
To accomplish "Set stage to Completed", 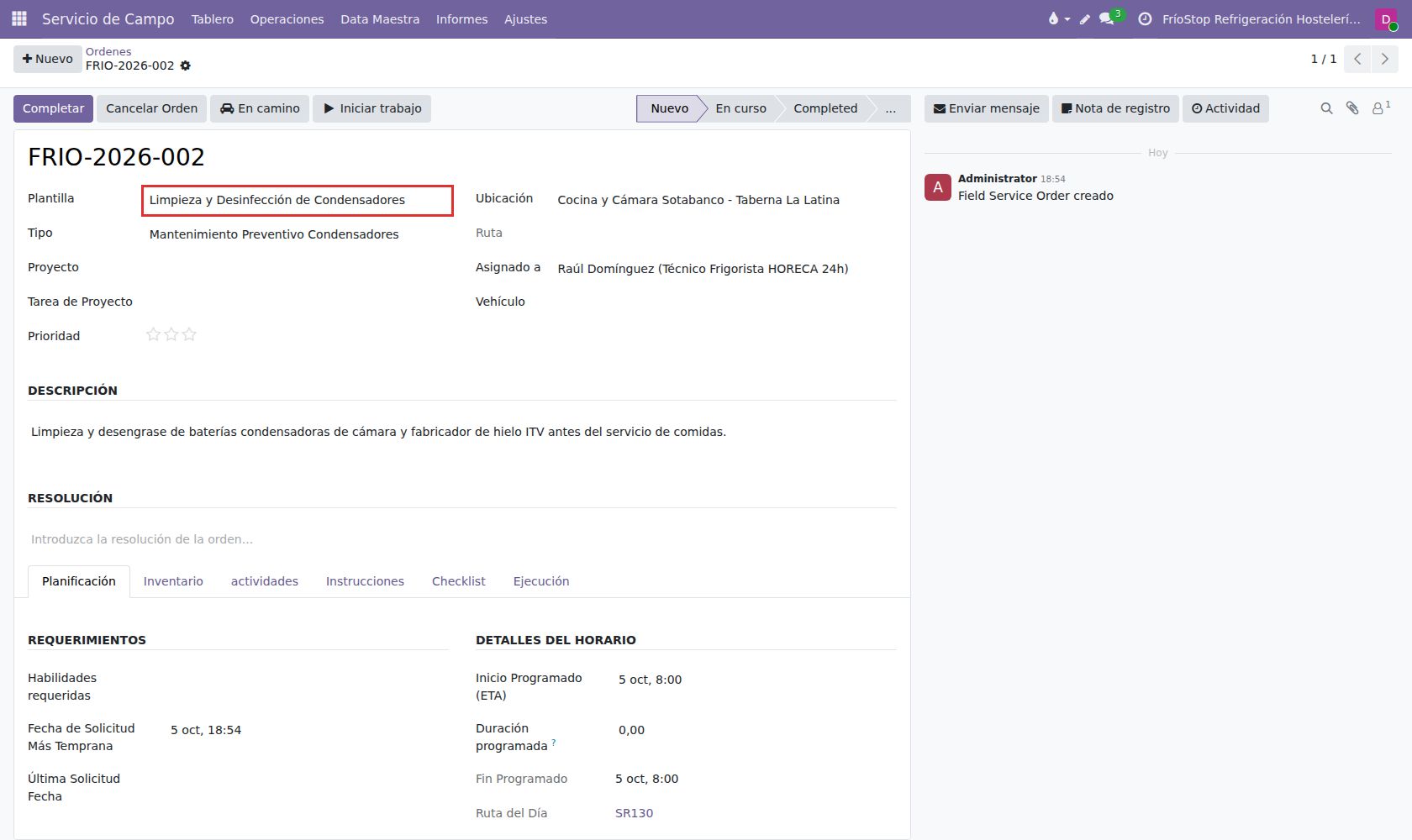I will point(825,108).
